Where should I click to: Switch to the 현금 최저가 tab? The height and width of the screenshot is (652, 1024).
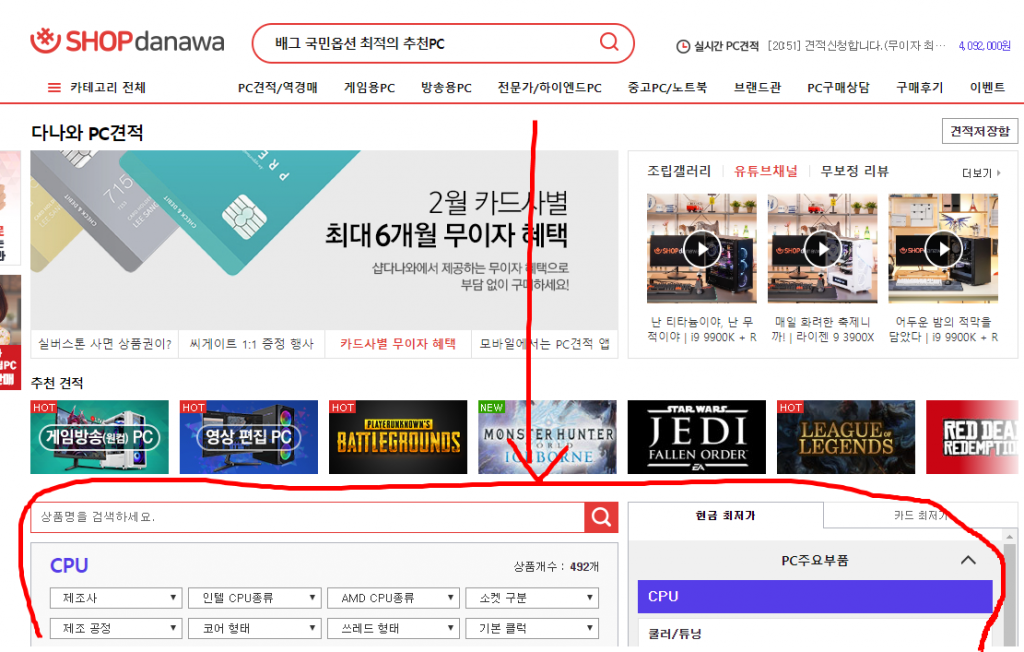726,515
